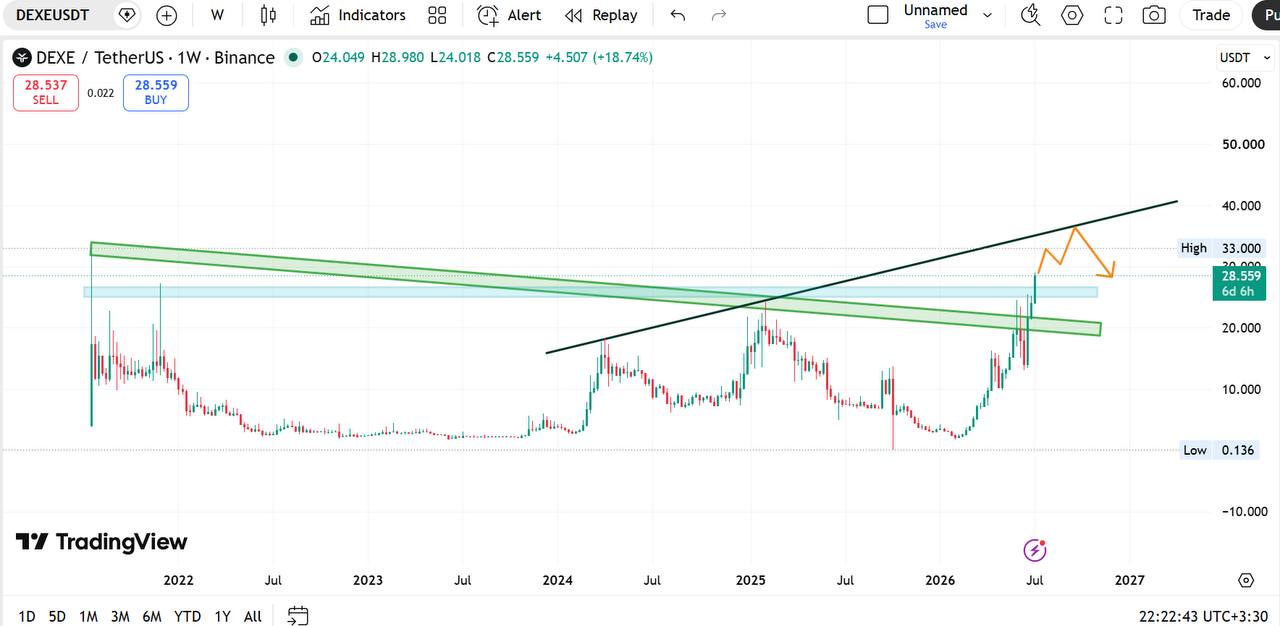
Task: Click the TradingView logo
Action: point(102,542)
